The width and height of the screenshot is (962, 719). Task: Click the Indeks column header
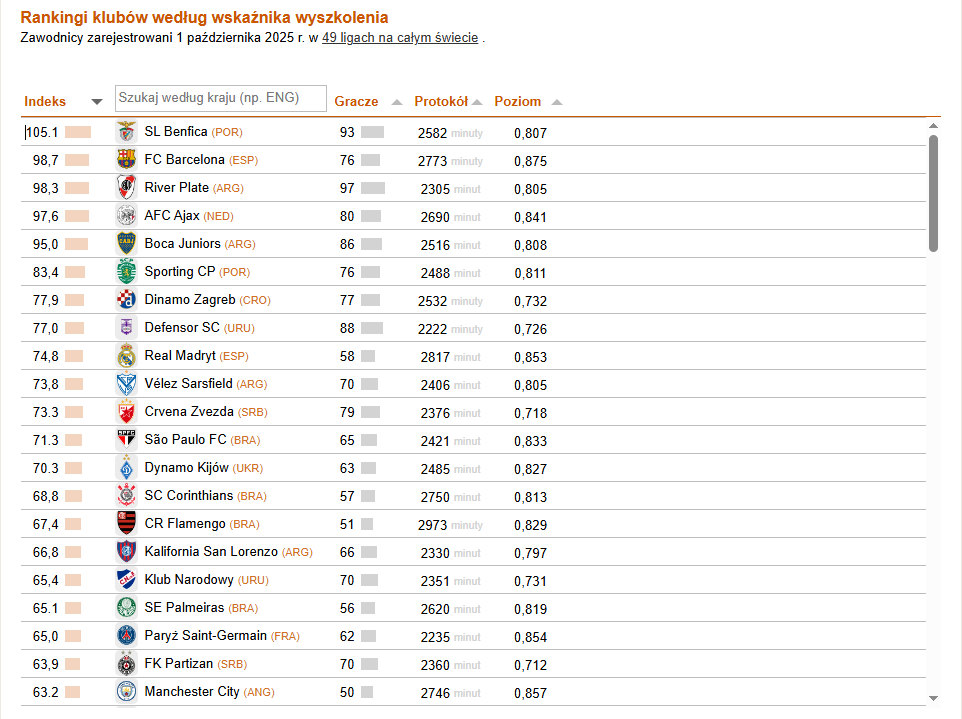click(45, 101)
